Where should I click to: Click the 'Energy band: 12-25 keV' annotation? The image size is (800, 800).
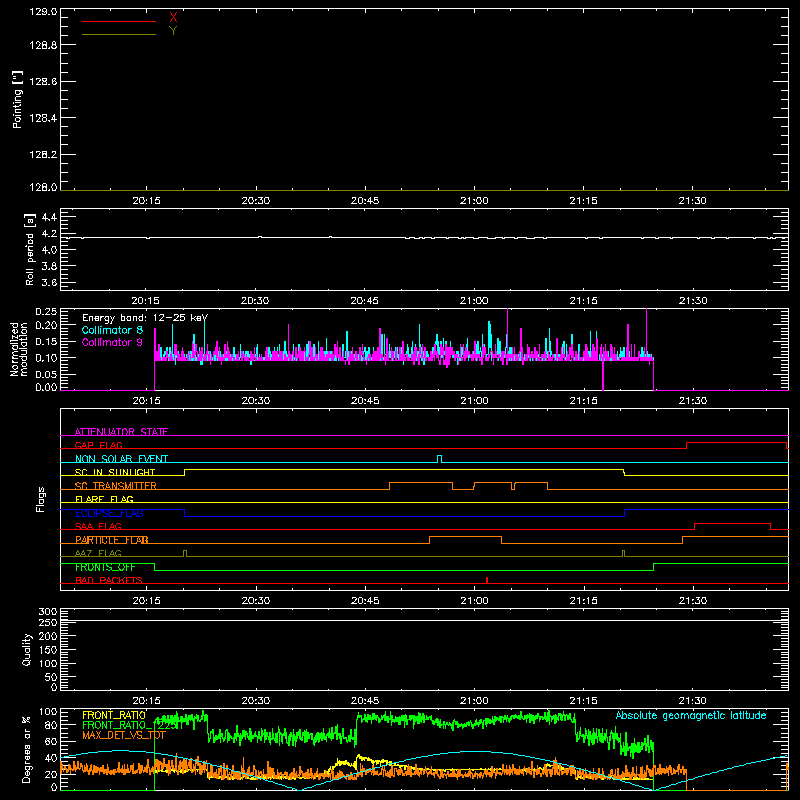tap(145, 318)
